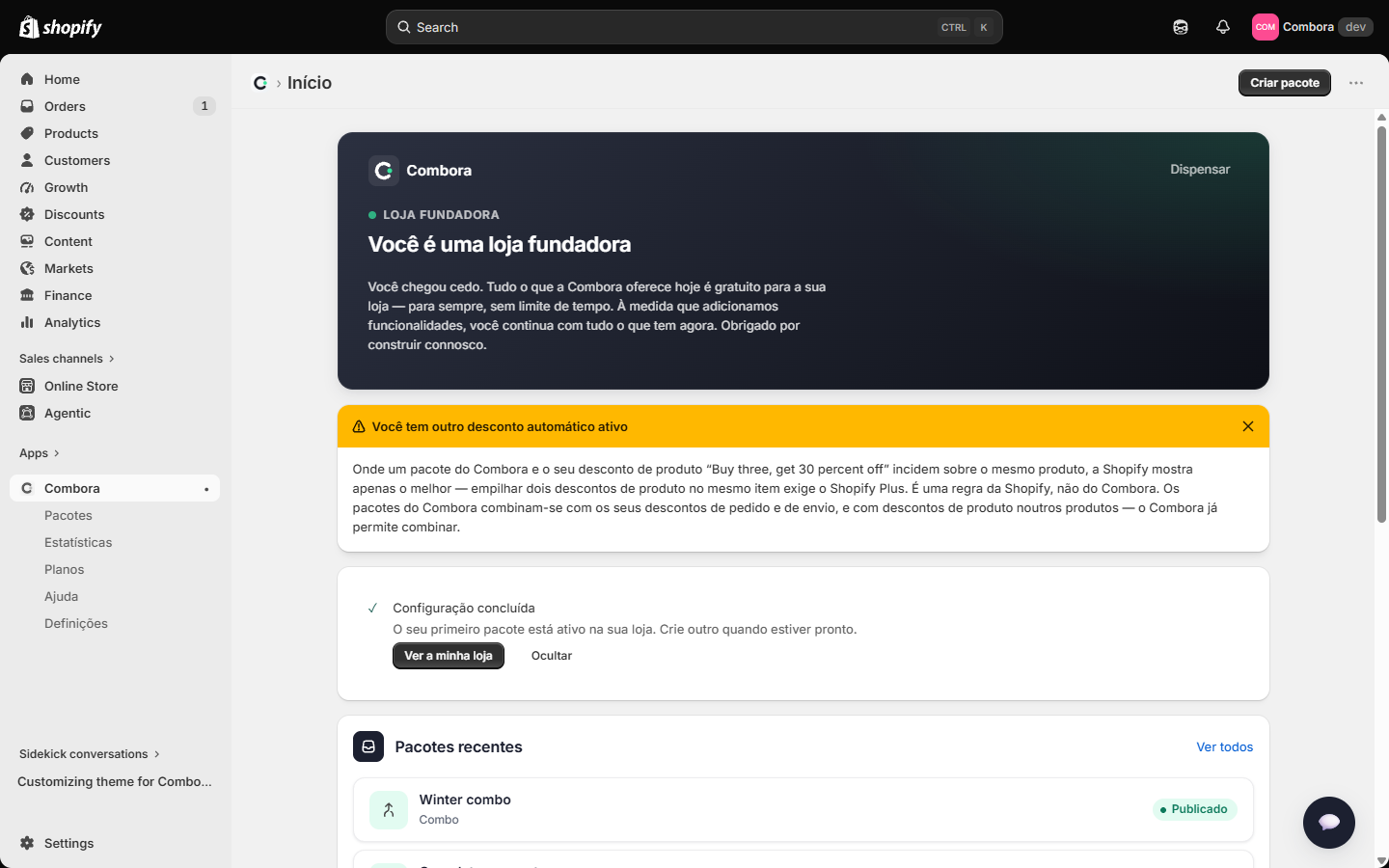This screenshot has height=868, width=1389.
Task: Open the Sidekick assistant icon in top bar
Action: (x=1181, y=27)
